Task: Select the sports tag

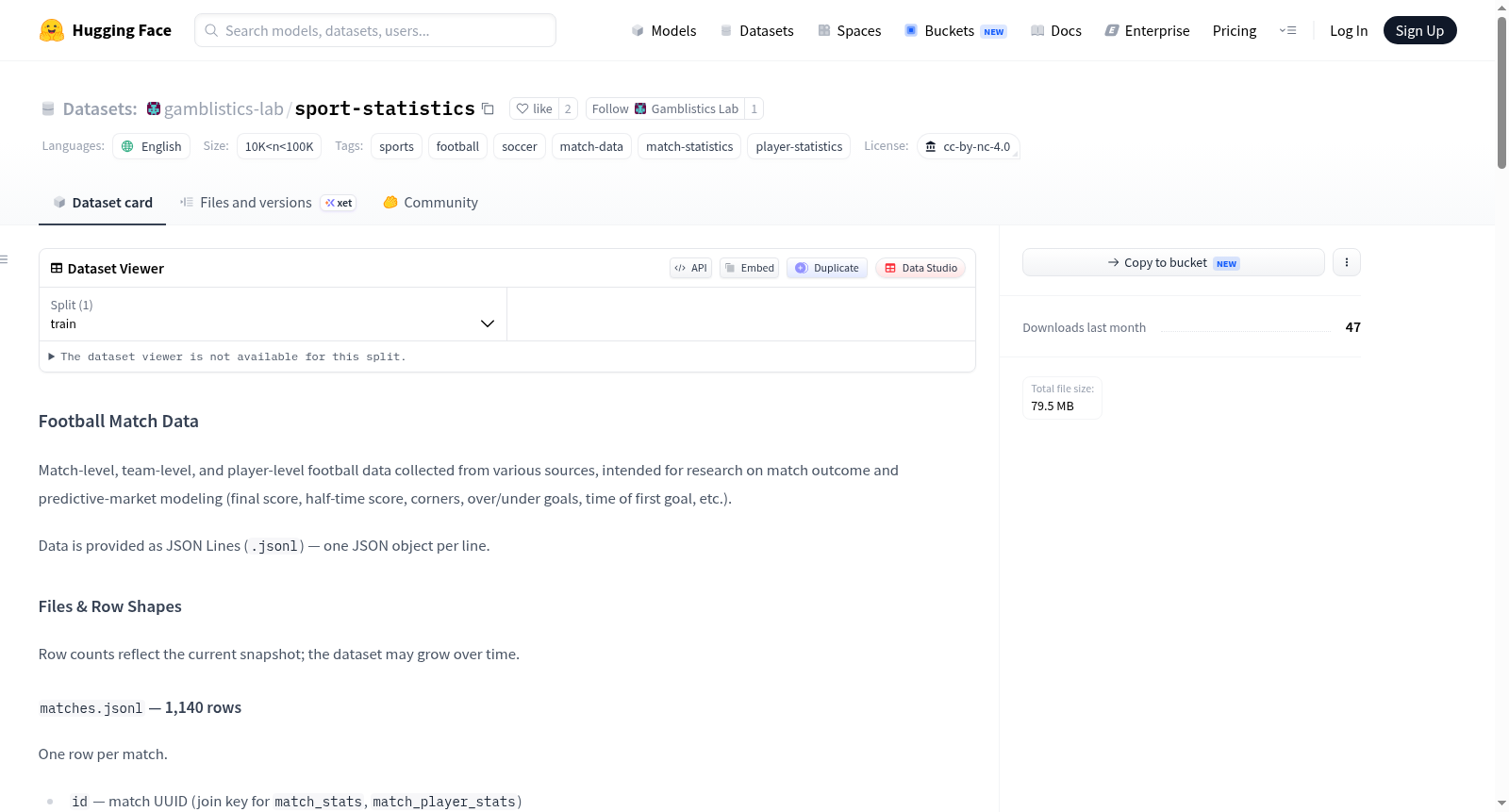Action: 396,146
